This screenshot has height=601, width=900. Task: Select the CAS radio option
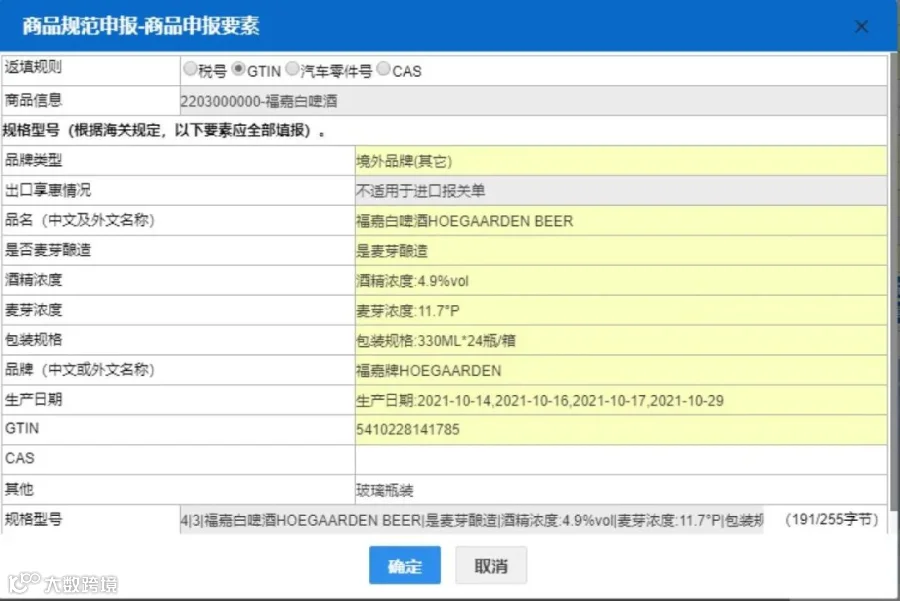[x=383, y=69]
